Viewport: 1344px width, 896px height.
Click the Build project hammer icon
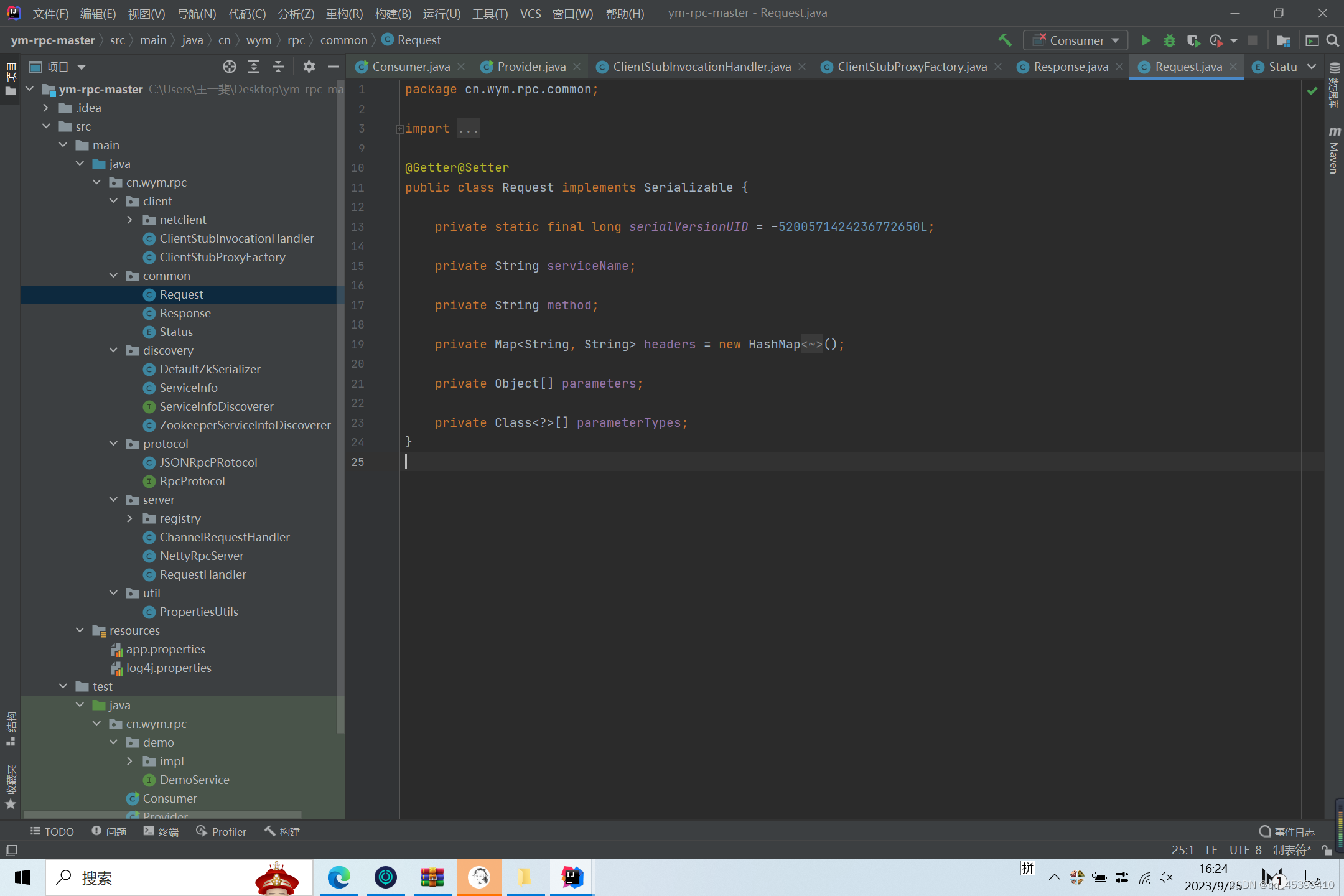(x=1004, y=40)
